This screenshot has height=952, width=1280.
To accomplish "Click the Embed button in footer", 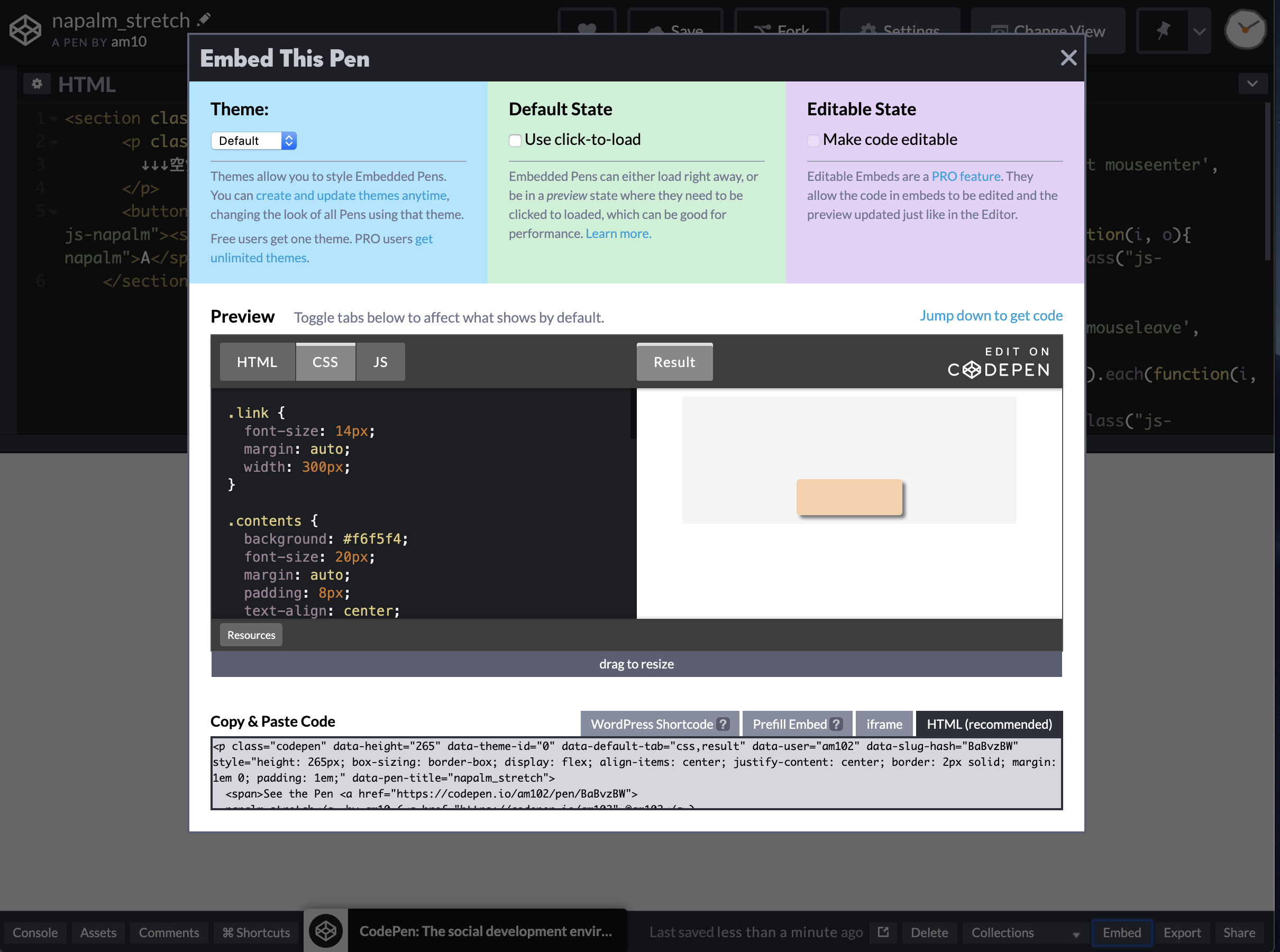I will coord(1121,932).
